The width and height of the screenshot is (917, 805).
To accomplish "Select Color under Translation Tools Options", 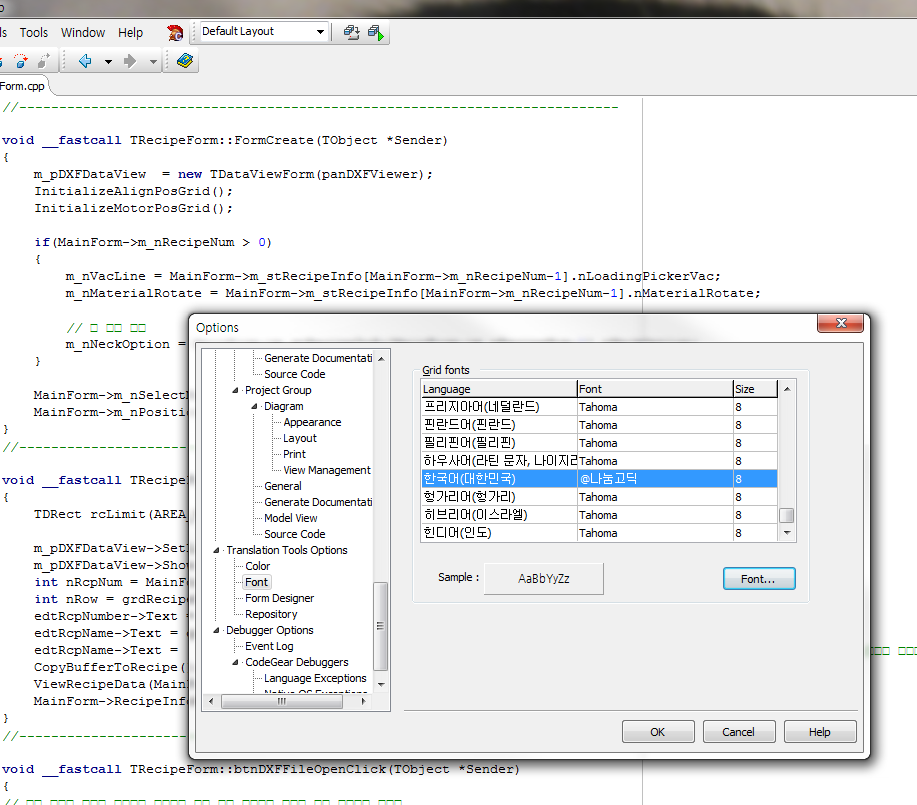I will point(258,566).
